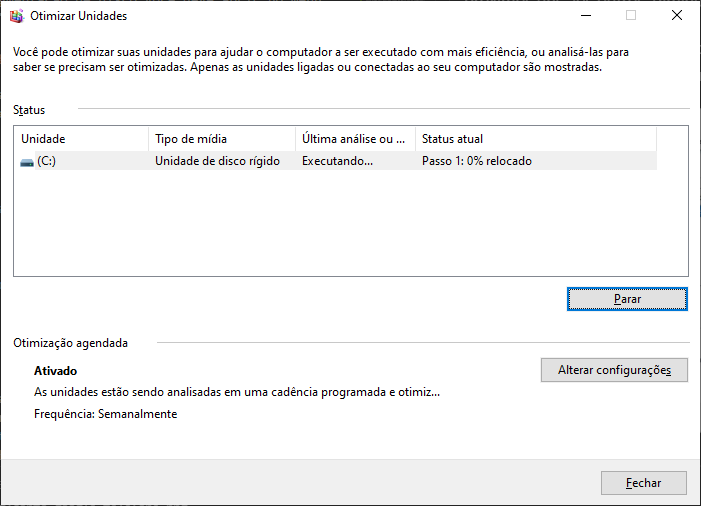Sort by the Unidade column header
The height and width of the screenshot is (506, 701).
pyautogui.click(x=81, y=139)
